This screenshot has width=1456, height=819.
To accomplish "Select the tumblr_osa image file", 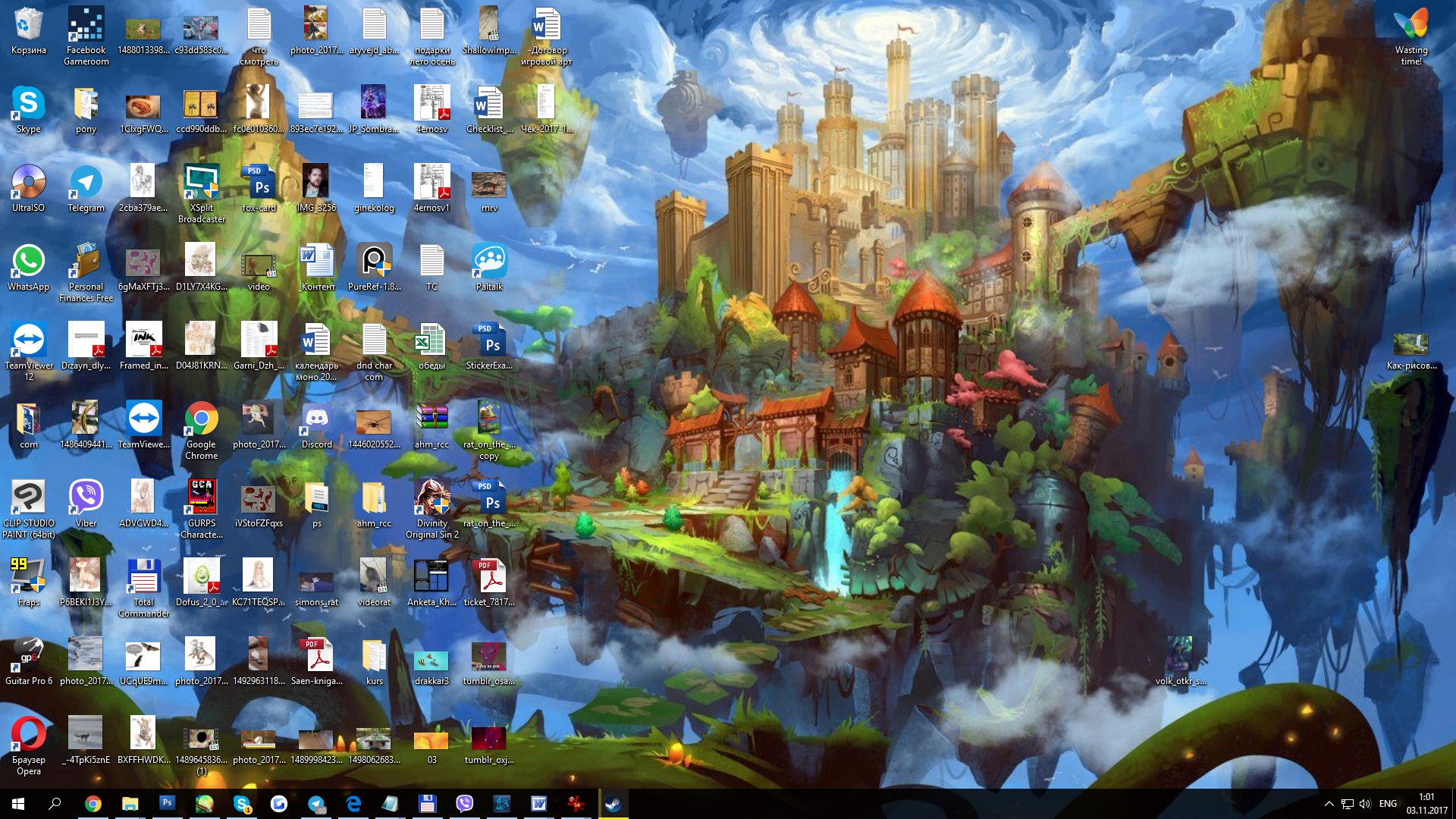I will click(x=489, y=663).
